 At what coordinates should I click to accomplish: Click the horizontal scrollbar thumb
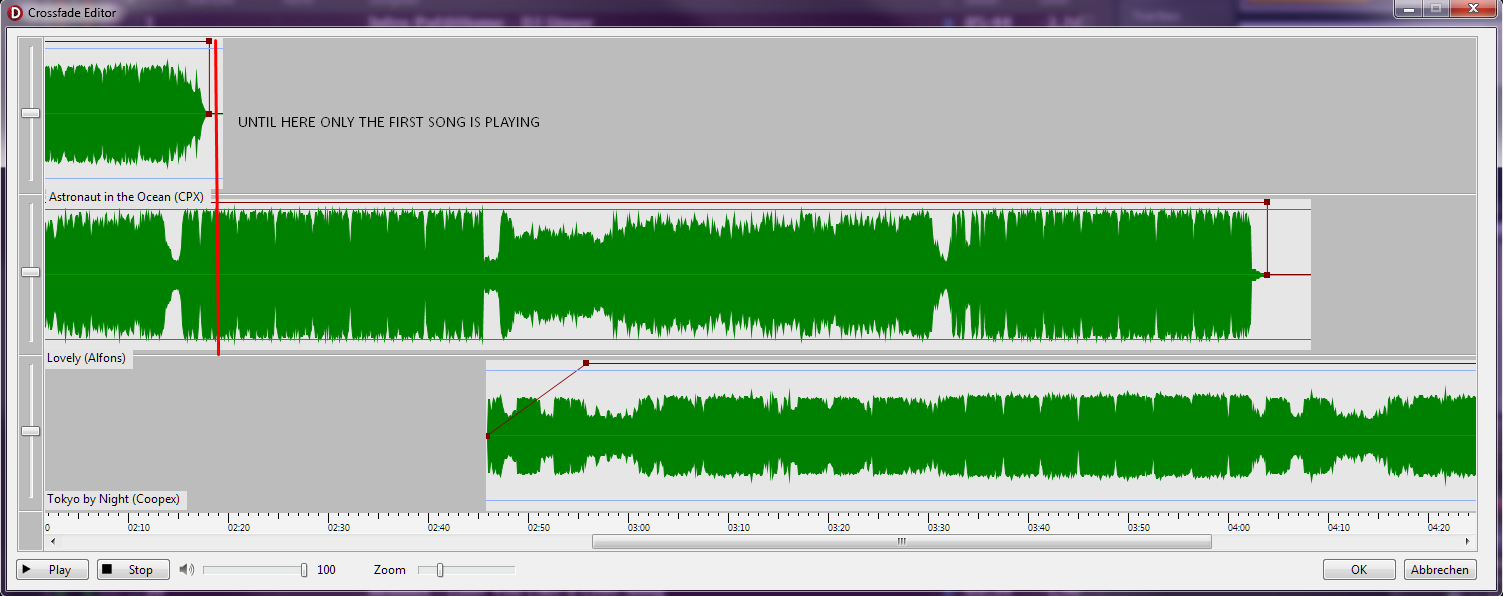coord(901,542)
